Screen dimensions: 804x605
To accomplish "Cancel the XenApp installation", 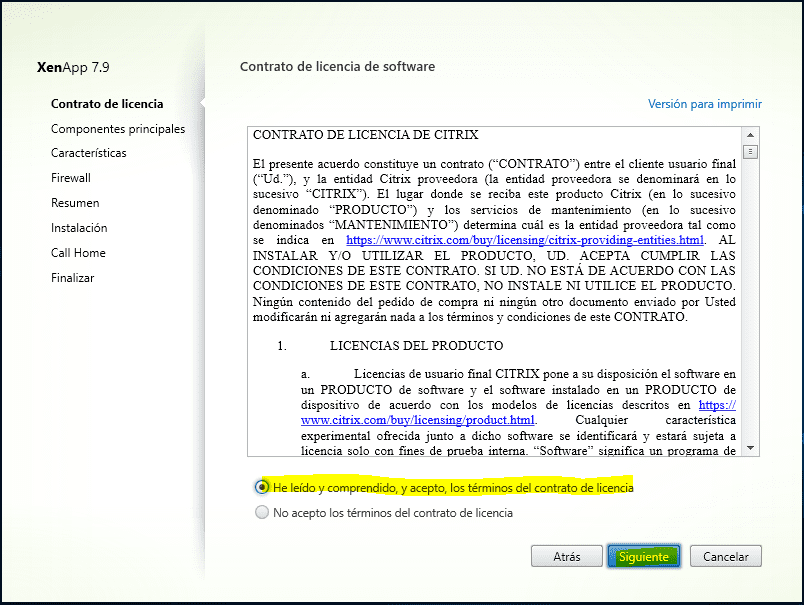I will pos(725,556).
